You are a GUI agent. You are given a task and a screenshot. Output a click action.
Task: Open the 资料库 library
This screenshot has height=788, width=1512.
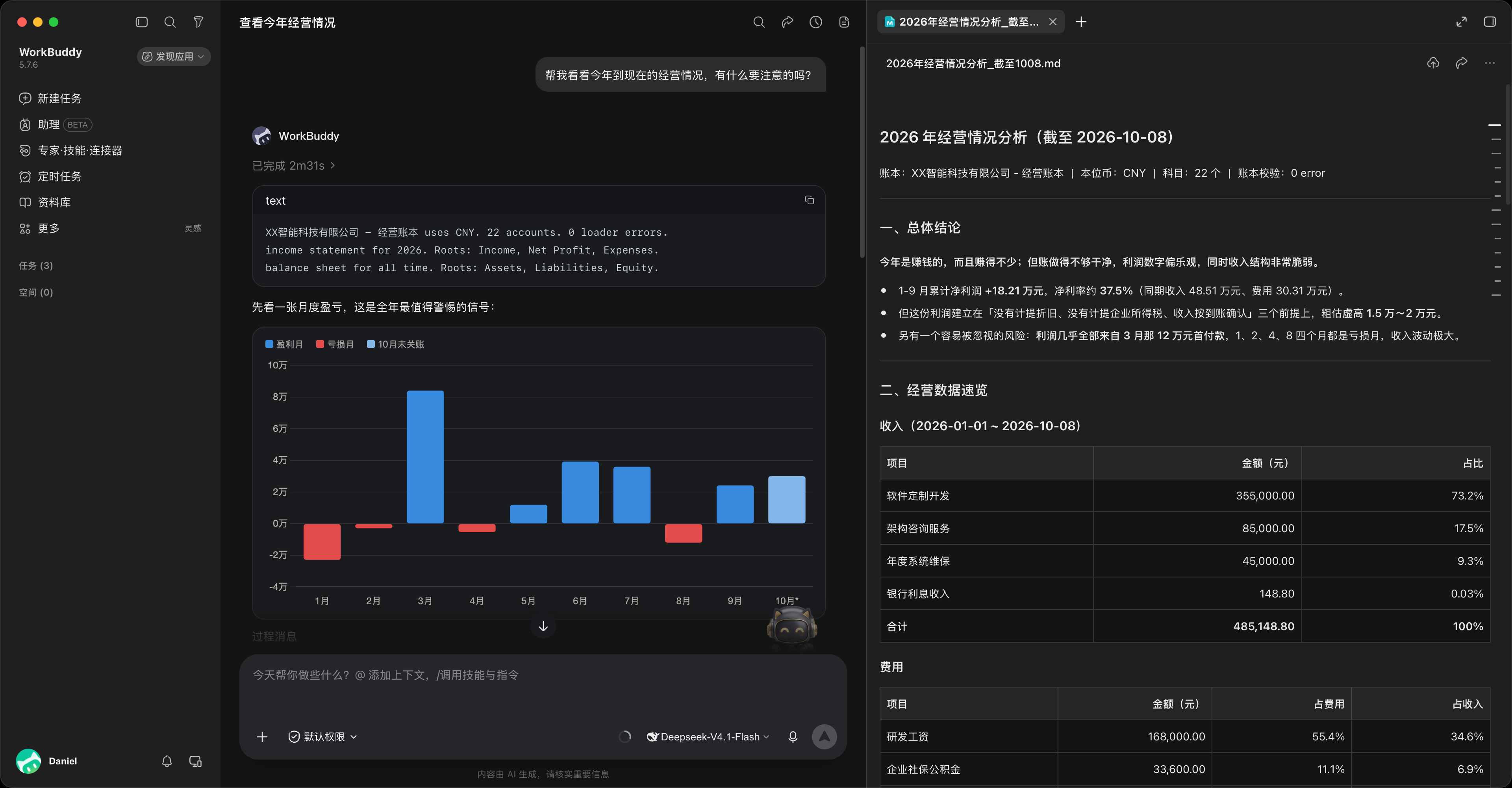click(x=45, y=202)
